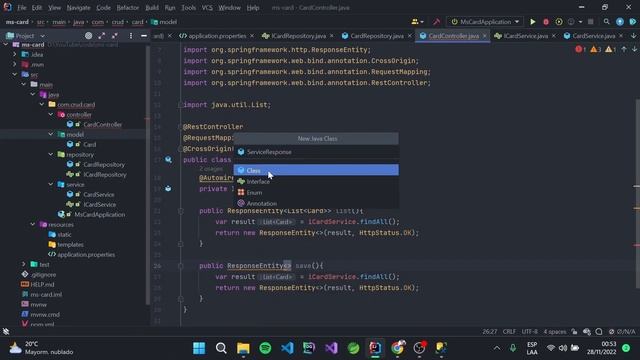Select Enum in New Java Class popup
This screenshot has width=640, height=360.
(316, 192)
